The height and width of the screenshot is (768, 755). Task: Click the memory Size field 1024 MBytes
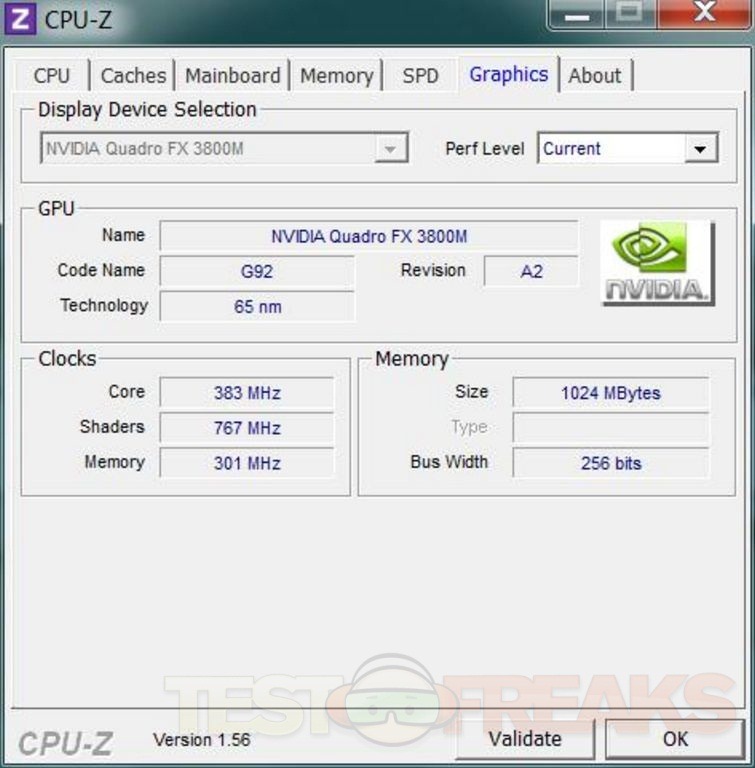[x=610, y=393]
